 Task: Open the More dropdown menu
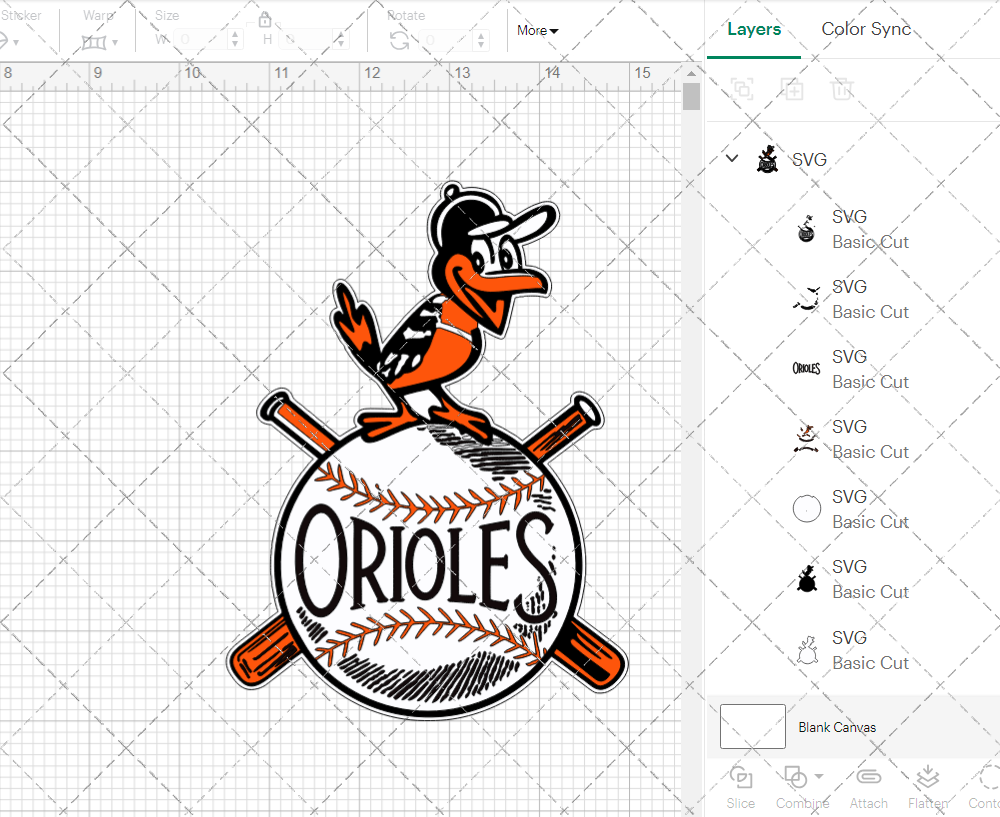[537, 31]
